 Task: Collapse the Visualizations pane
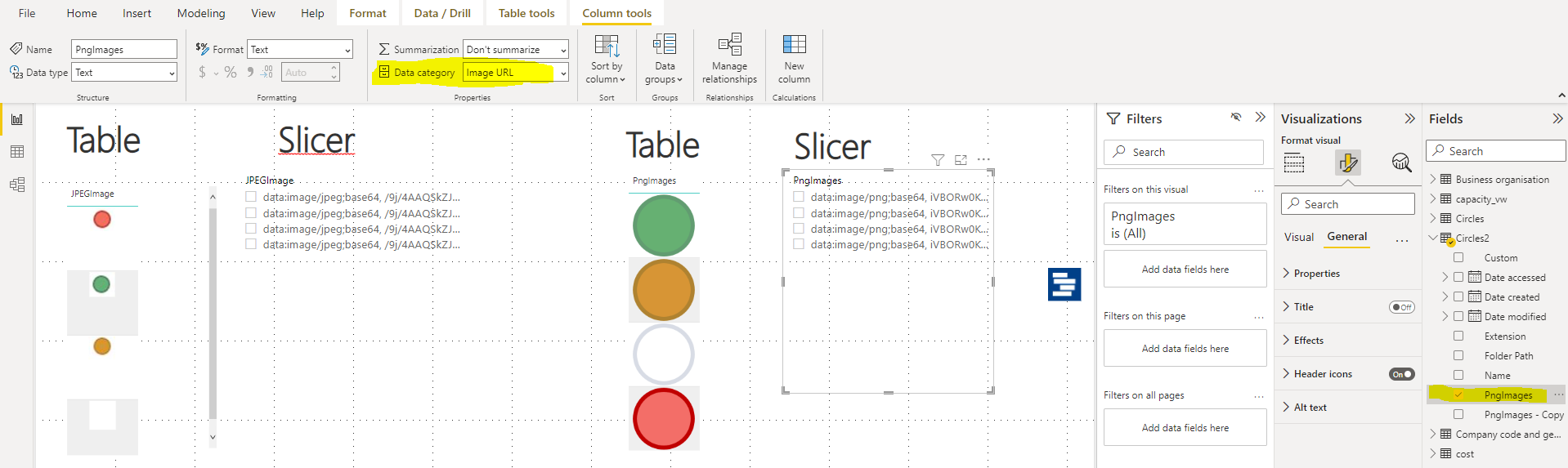[1409, 118]
